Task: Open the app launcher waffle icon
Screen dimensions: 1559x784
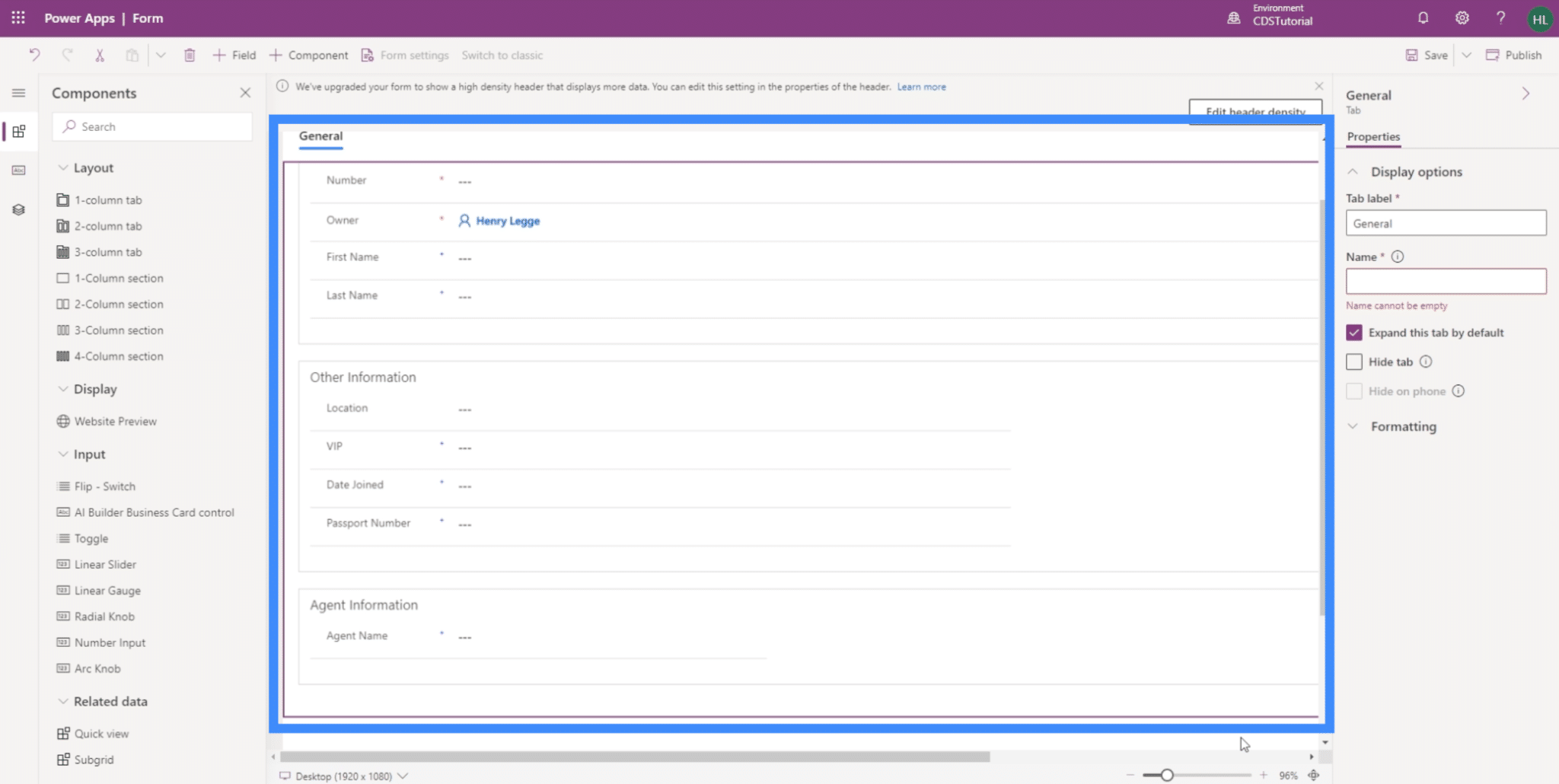Action: click(x=18, y=18)
